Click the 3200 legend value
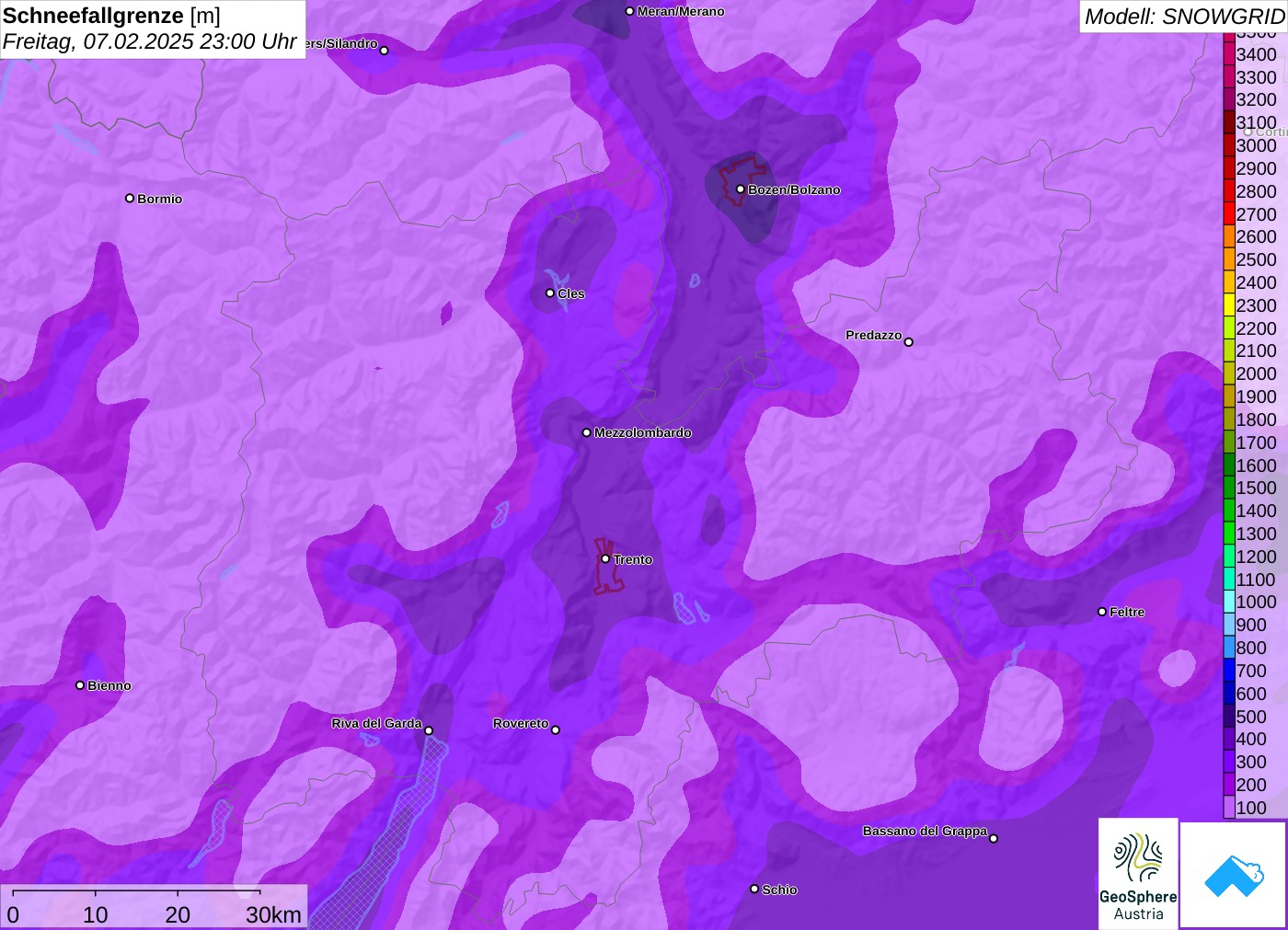 click(1256, 99)
